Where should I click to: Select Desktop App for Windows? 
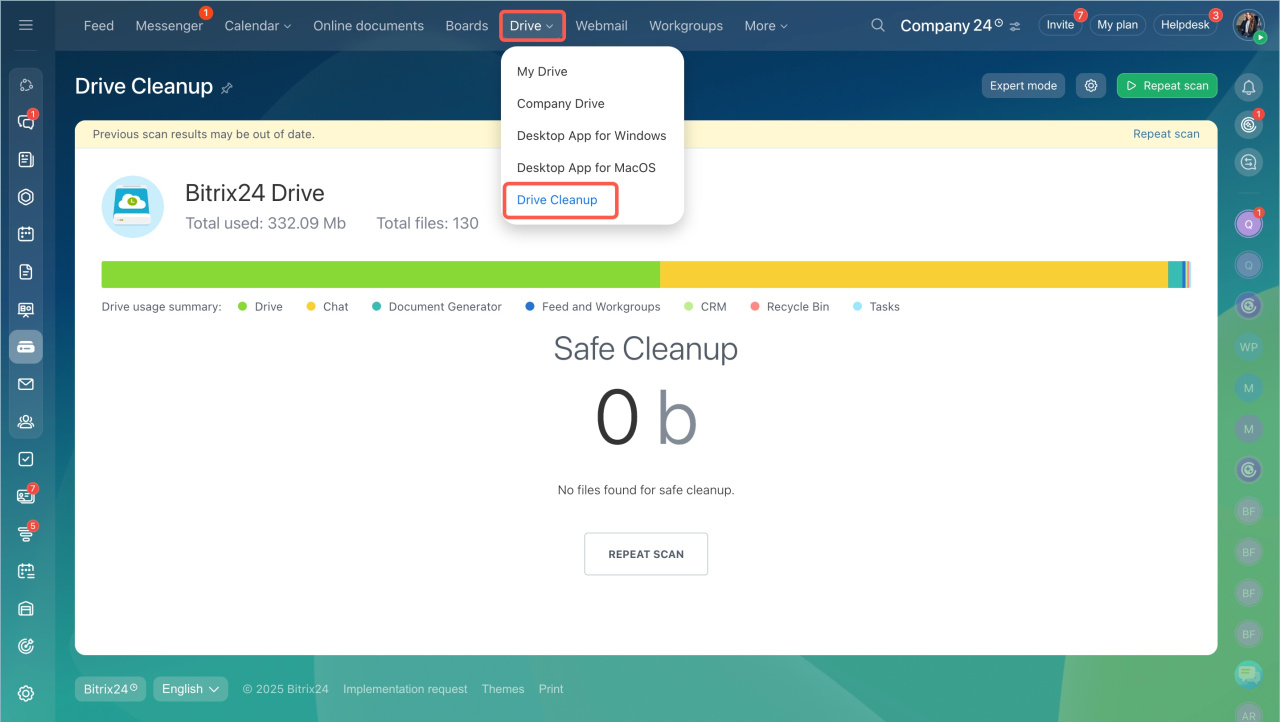pos(591,136)
